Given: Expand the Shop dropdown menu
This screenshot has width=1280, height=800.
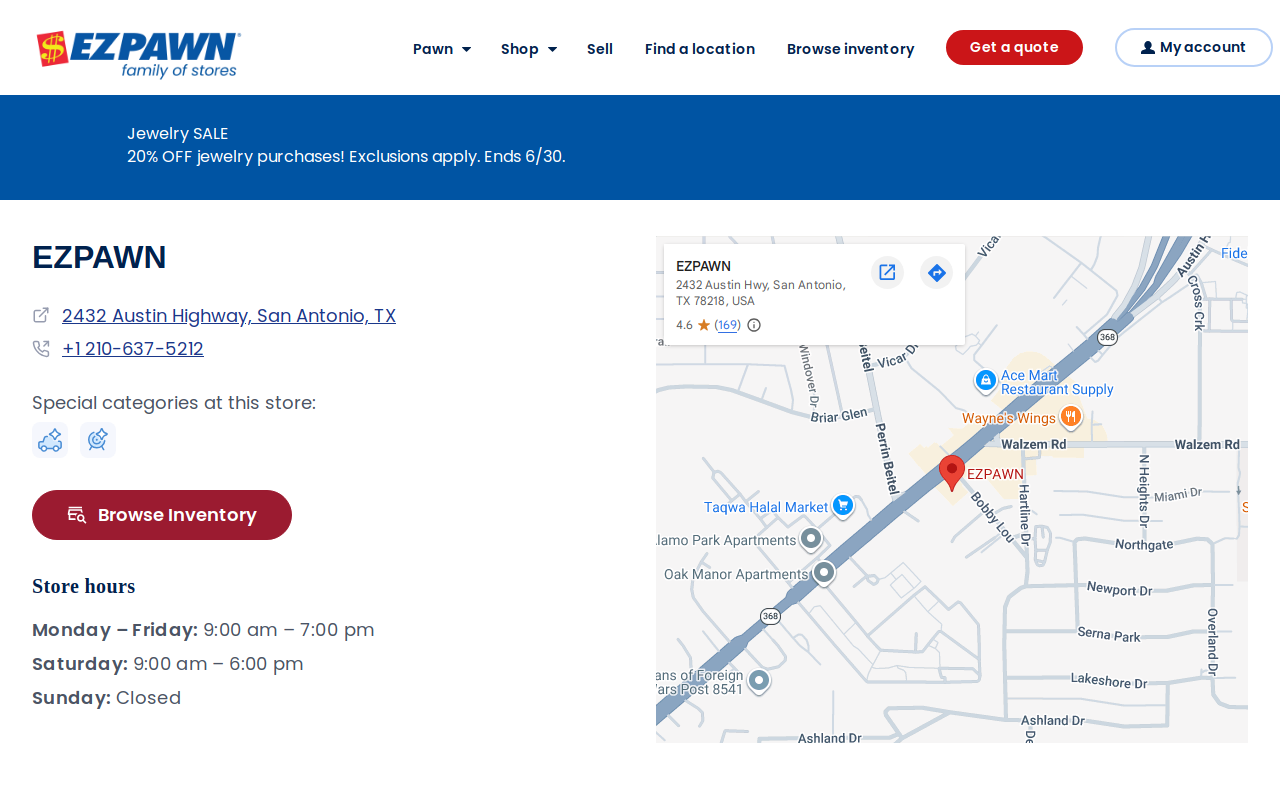Looking at the screenshot, I should pos(529,49).
